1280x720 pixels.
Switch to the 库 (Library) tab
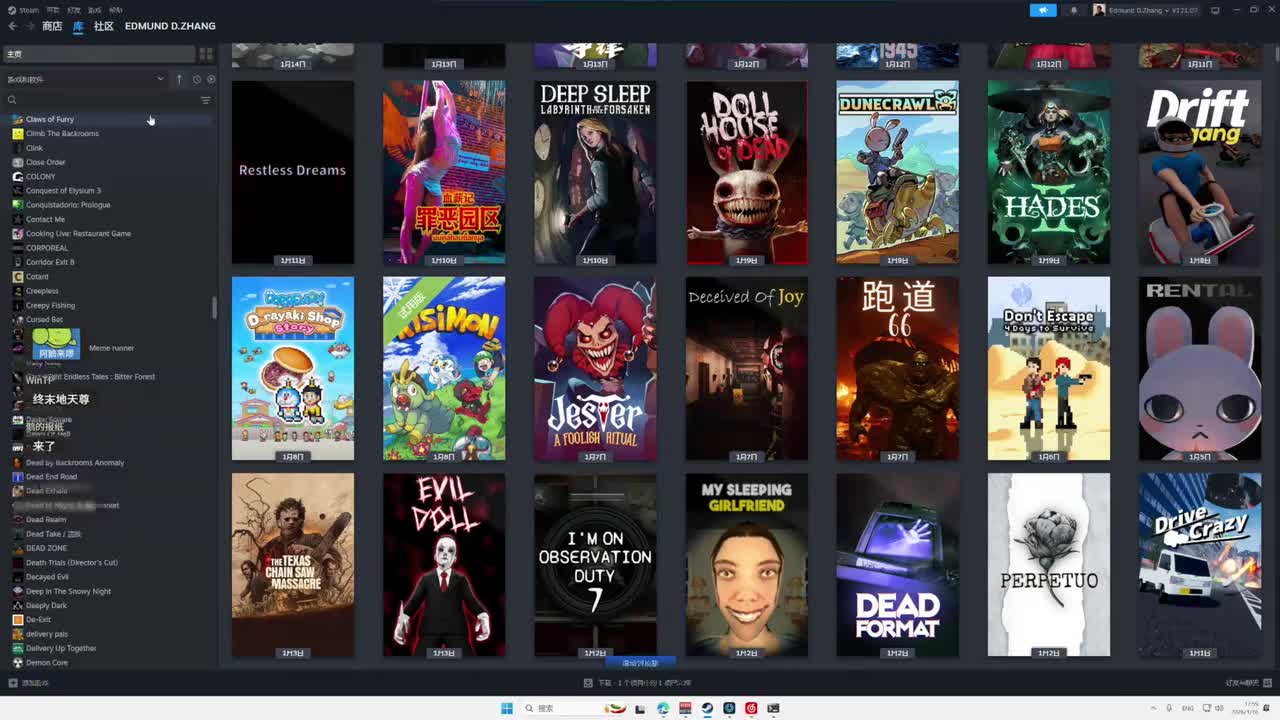[78, 26]
